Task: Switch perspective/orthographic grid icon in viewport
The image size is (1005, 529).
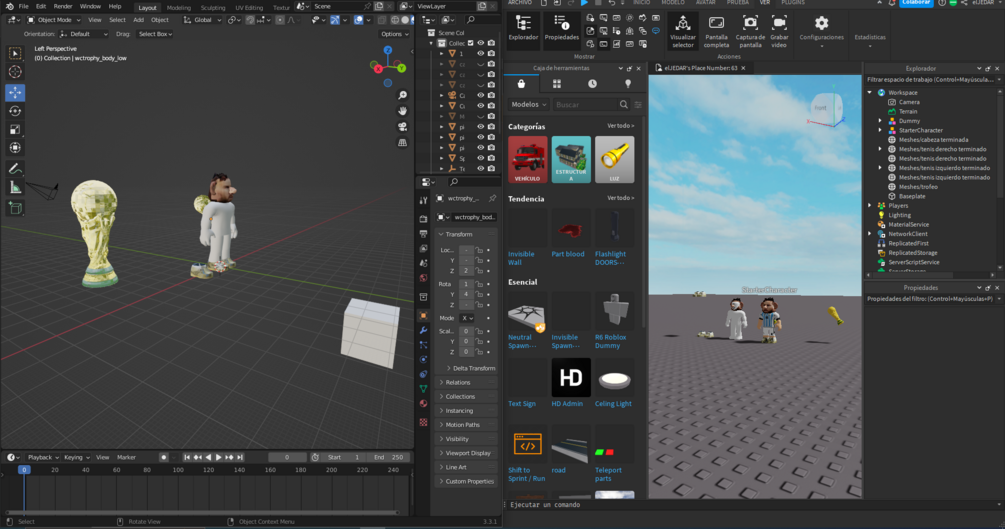Action: (403, 142)
